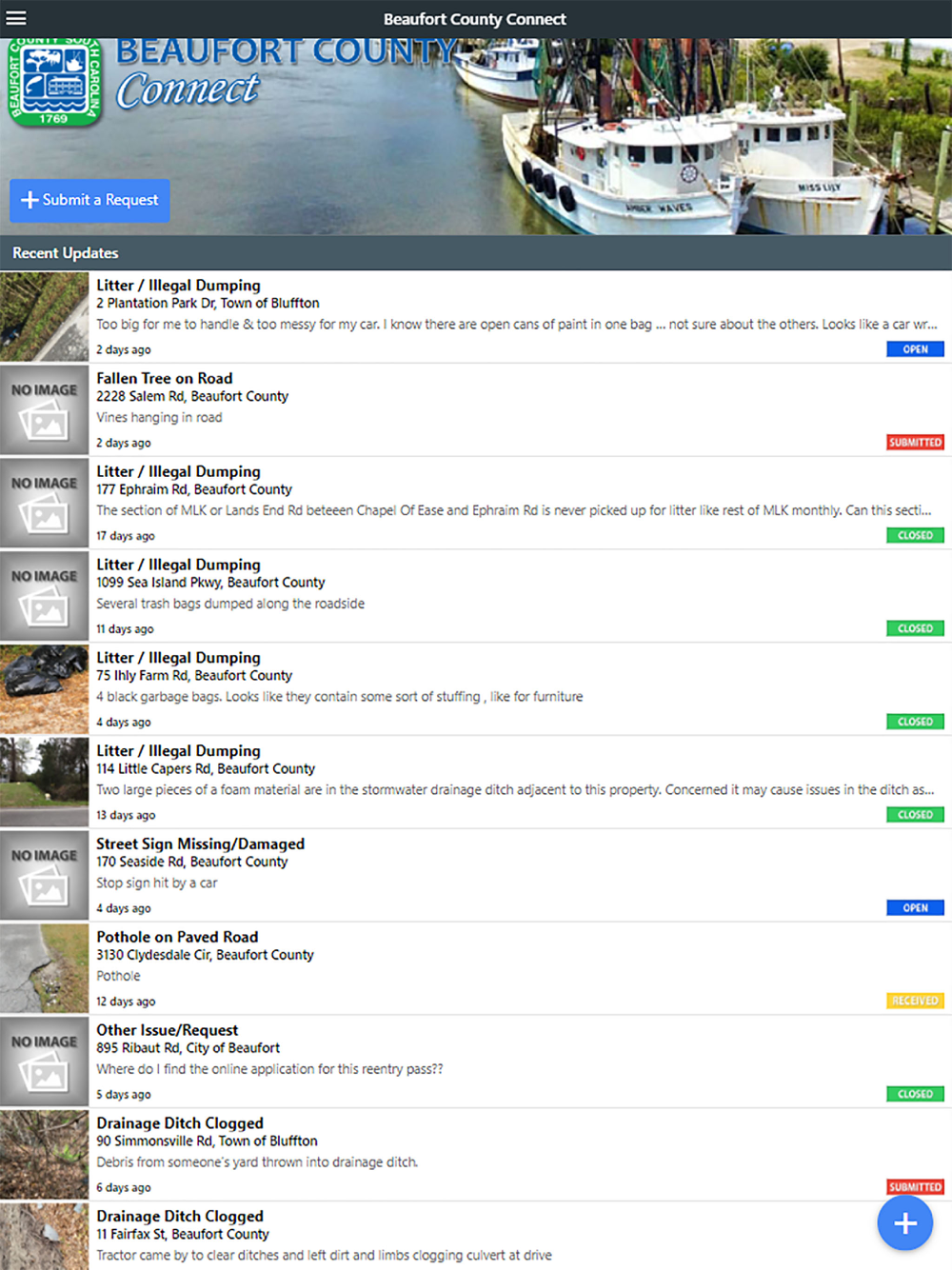Click OPEN status badge for 2 Plantation Park Dr

[x=915, y=349]
